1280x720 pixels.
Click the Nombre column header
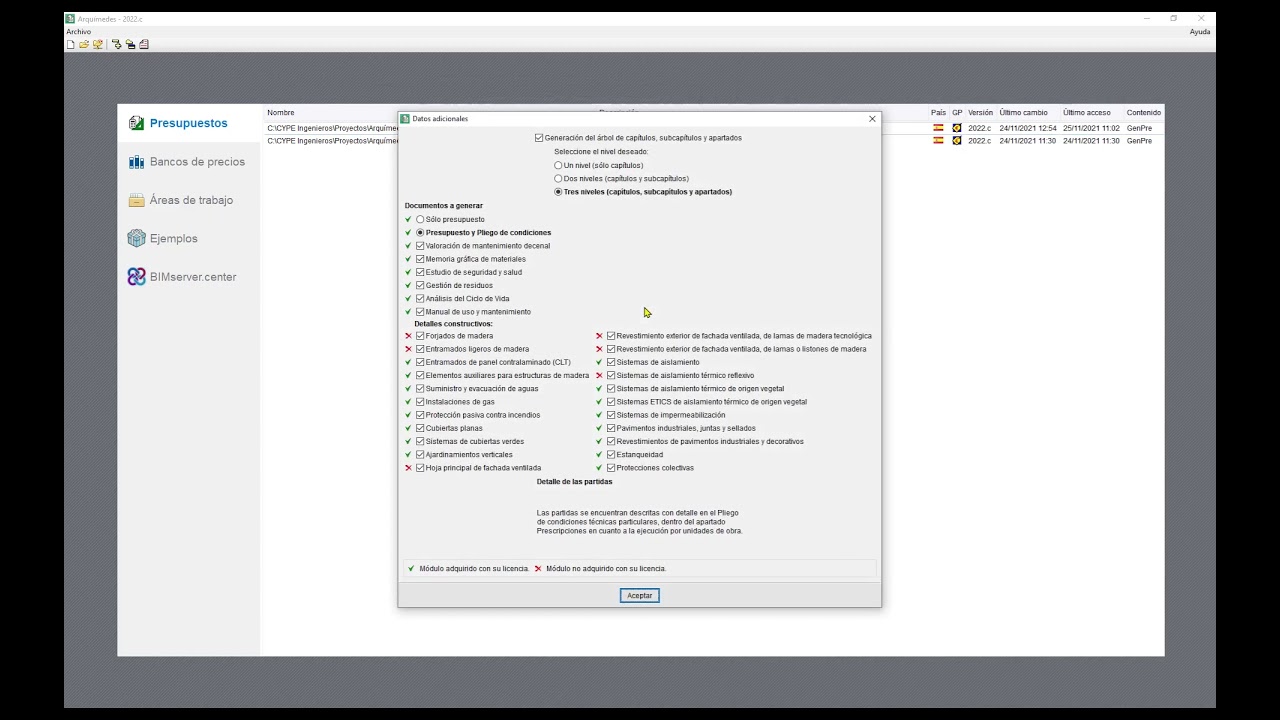click(x=281, y=113)
